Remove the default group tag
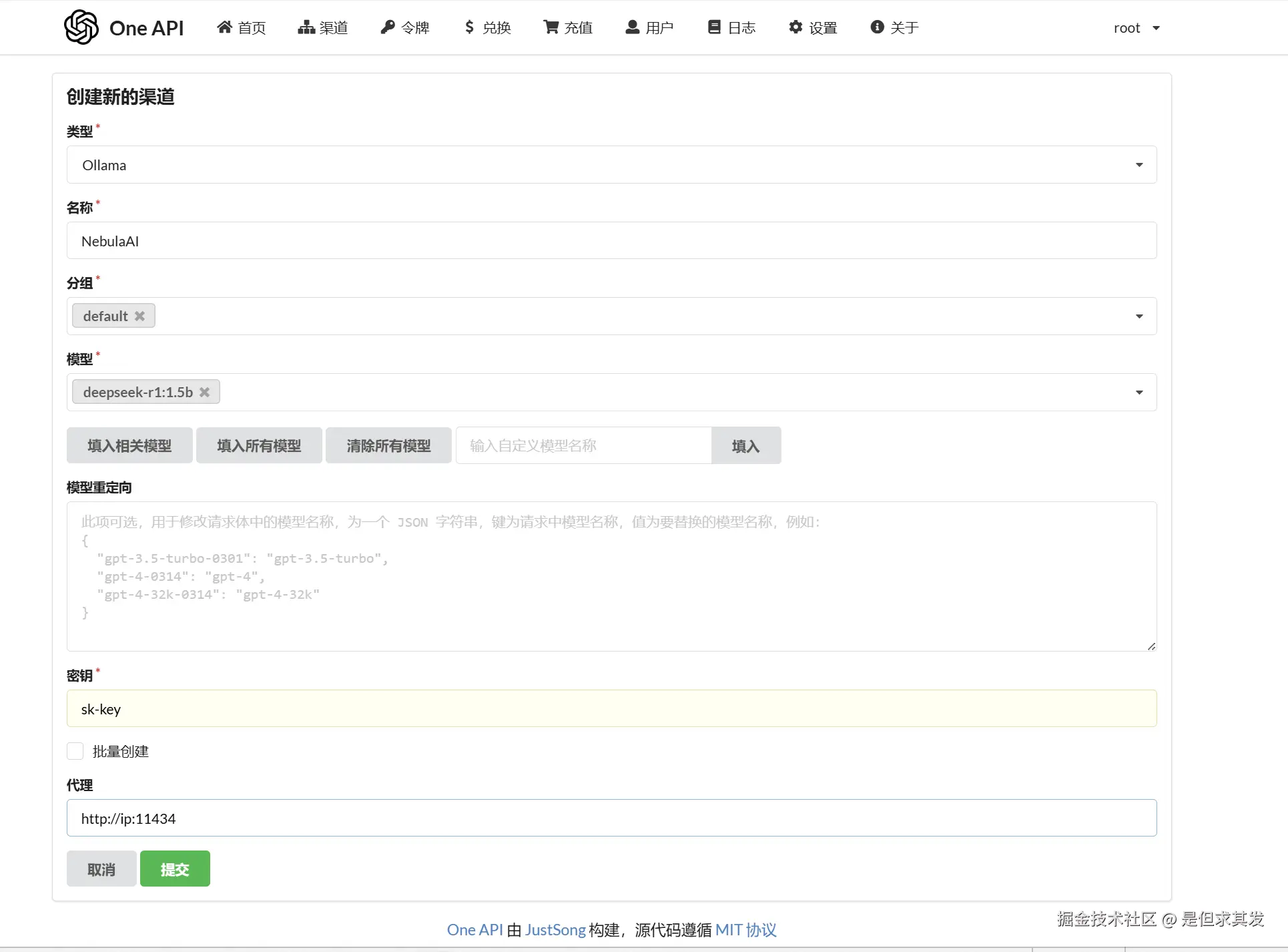The width and height of the screenshot is (1288, 952). (x=139, y=316)
